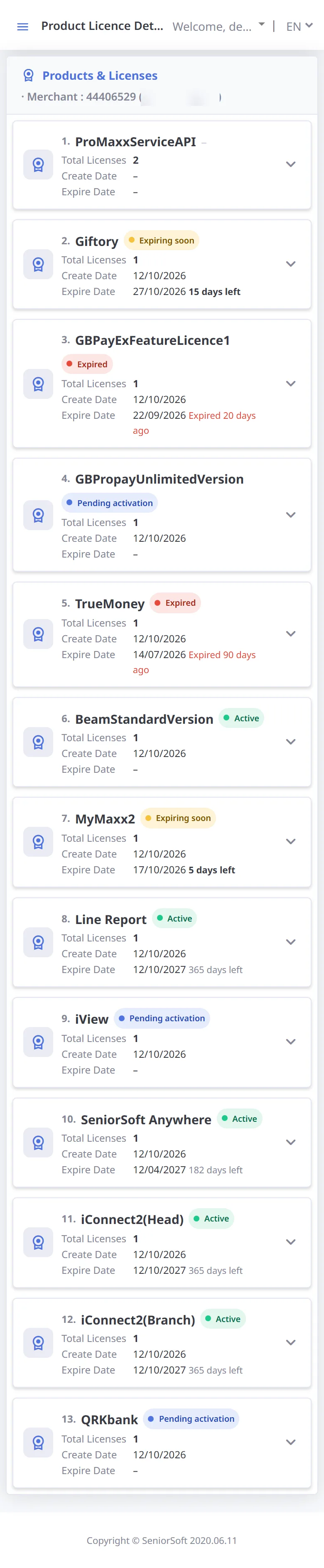Screen dimensions: 324x1568
Task: Expand the Giftory card chevron
Action: click(x=290, y=264)
